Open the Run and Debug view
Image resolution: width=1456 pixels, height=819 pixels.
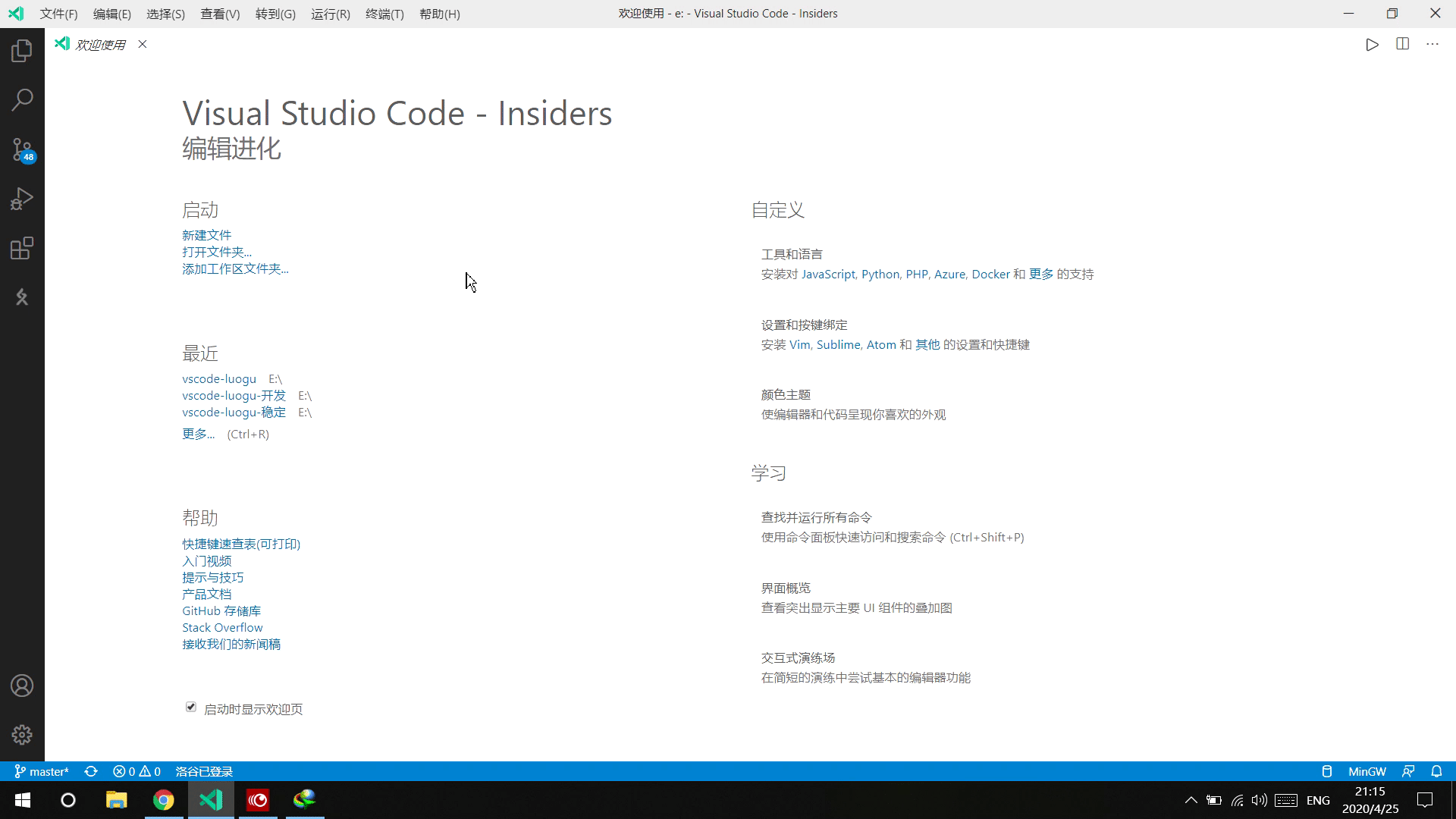point(22,199)
